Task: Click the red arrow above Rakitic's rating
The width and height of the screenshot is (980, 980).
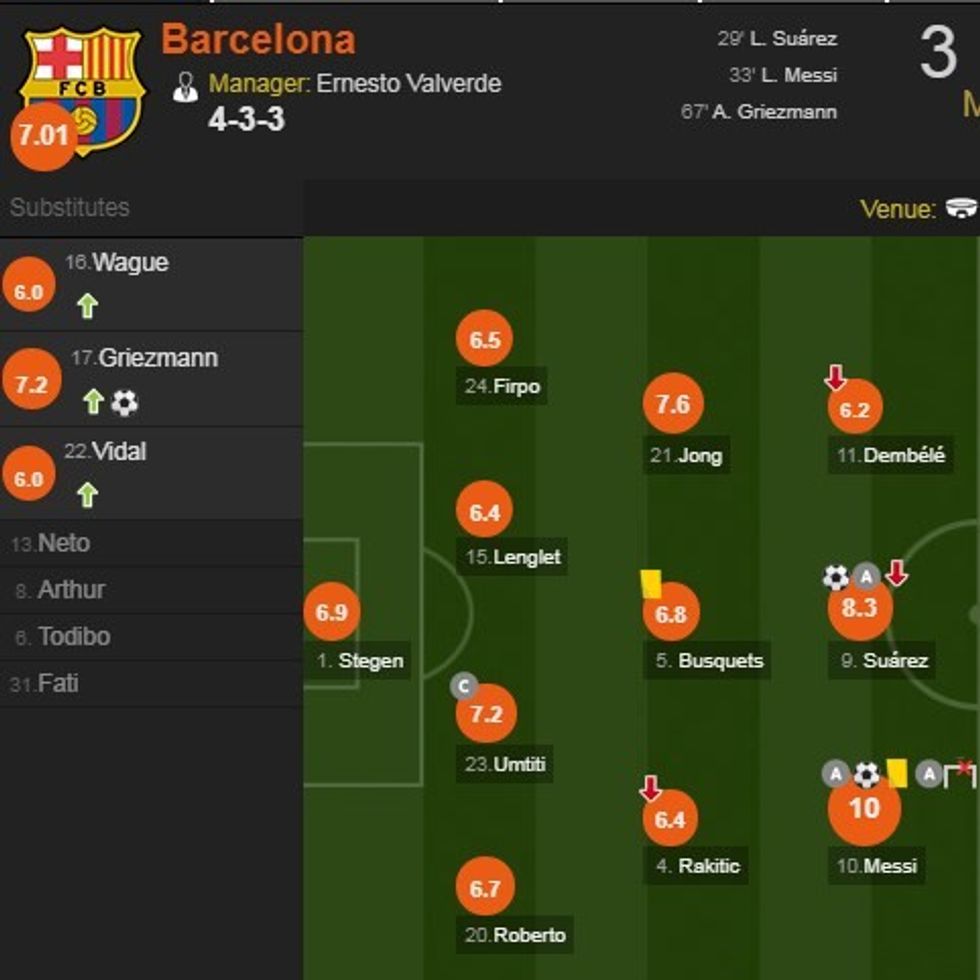Action: point(651,788)
